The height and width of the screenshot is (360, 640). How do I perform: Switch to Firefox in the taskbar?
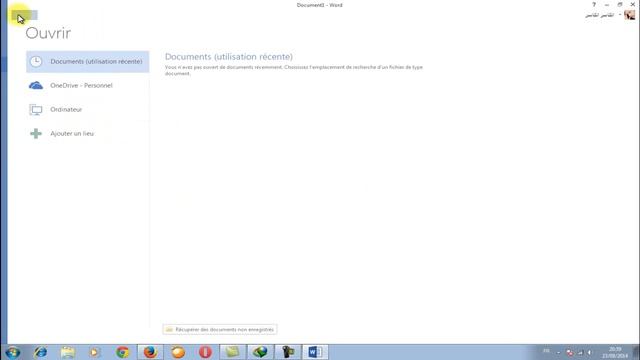(x=150, y=352)
